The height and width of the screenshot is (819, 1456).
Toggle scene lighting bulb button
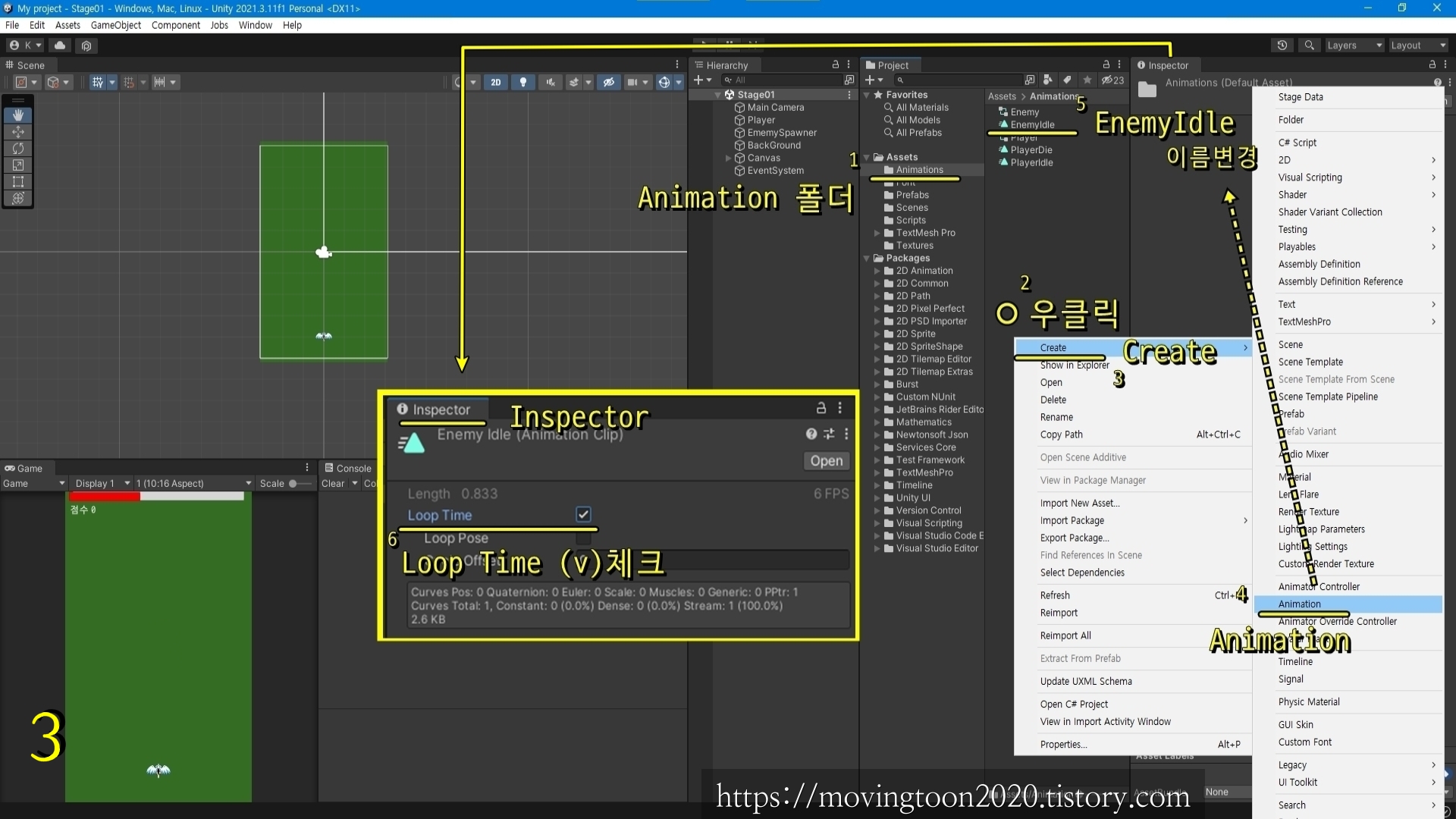point(523,82)
